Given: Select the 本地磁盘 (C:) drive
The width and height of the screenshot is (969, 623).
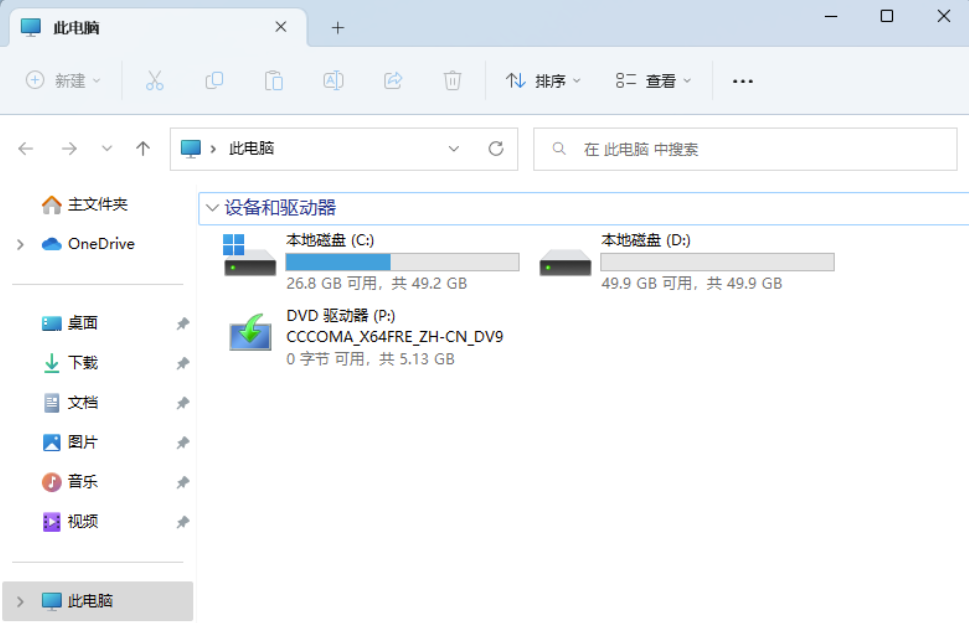Looking at the screenshot, I should coord(371,262).
